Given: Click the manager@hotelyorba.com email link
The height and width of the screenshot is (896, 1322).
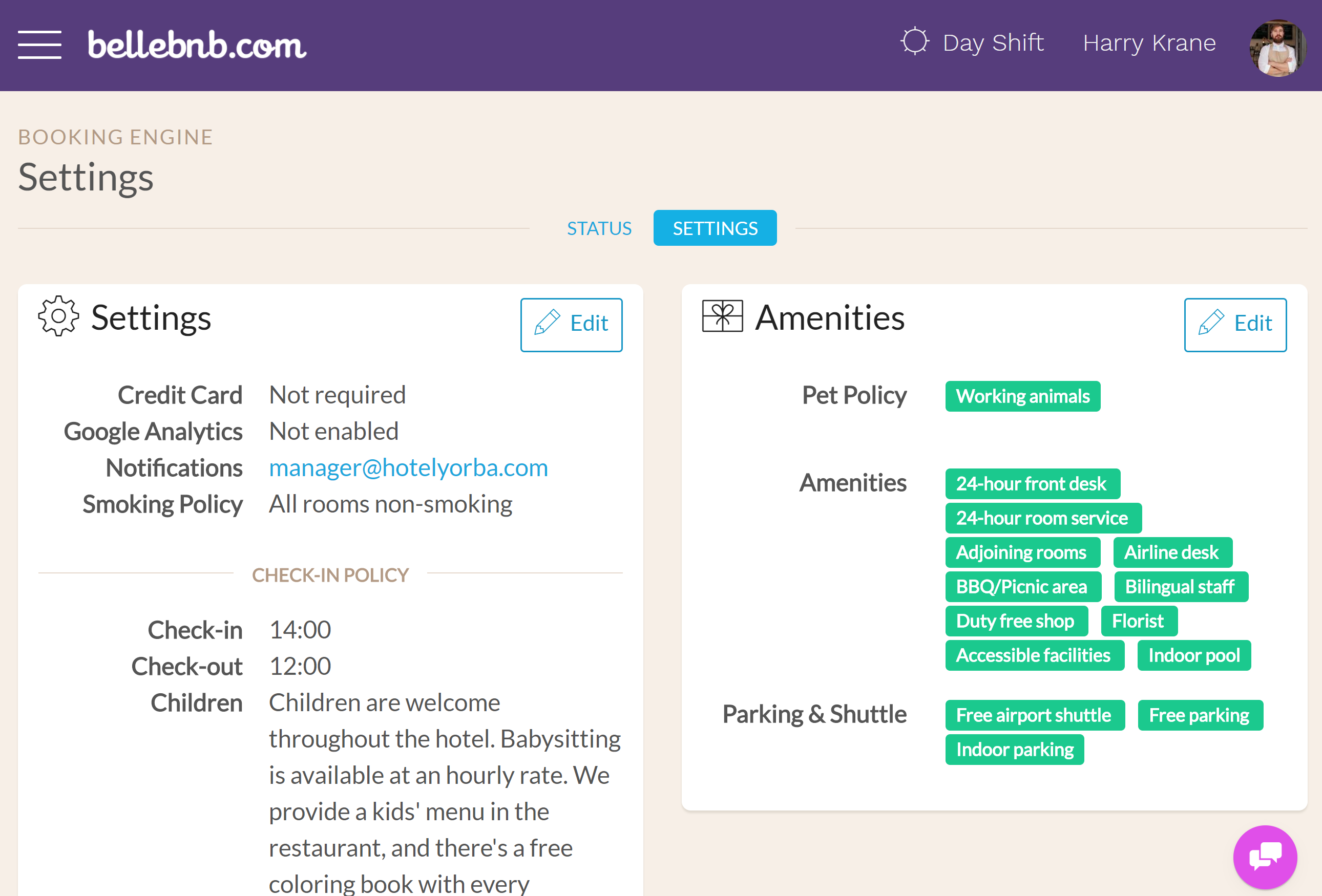Looking at the screenshot, I should point(408,466).
